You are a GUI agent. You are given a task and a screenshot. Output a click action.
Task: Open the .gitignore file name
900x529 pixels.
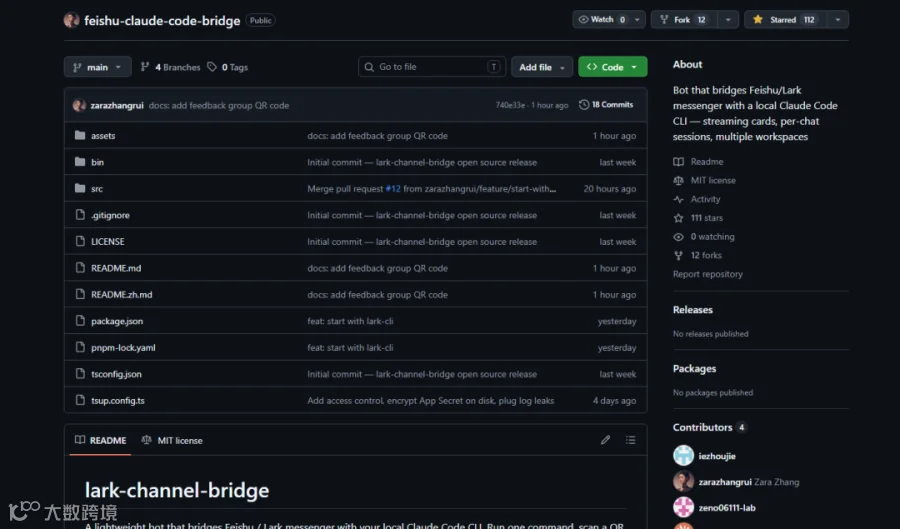pos(110,215)
